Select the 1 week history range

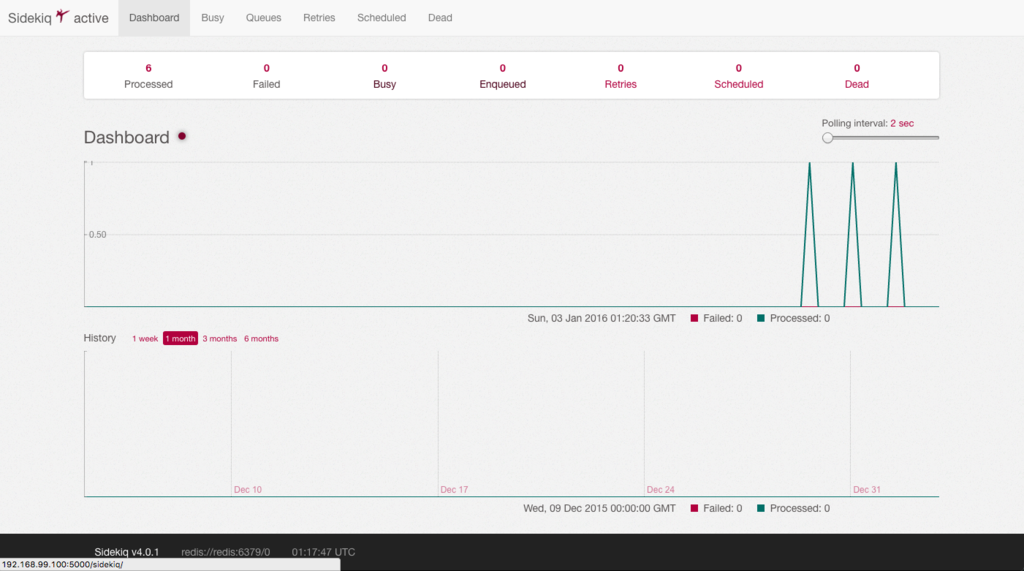point(145,338)
